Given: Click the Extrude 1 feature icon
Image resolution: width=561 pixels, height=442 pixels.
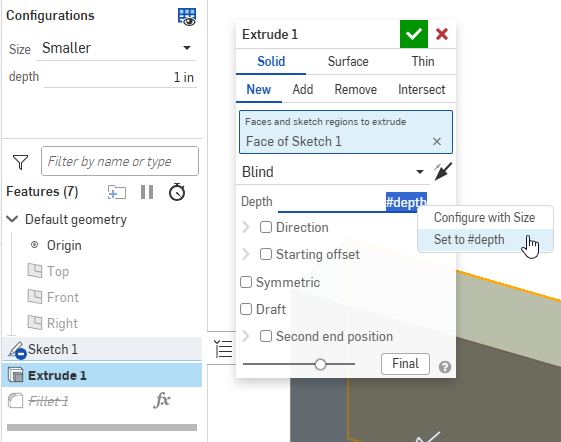Looking at the screenshot, I should (15, 375).
